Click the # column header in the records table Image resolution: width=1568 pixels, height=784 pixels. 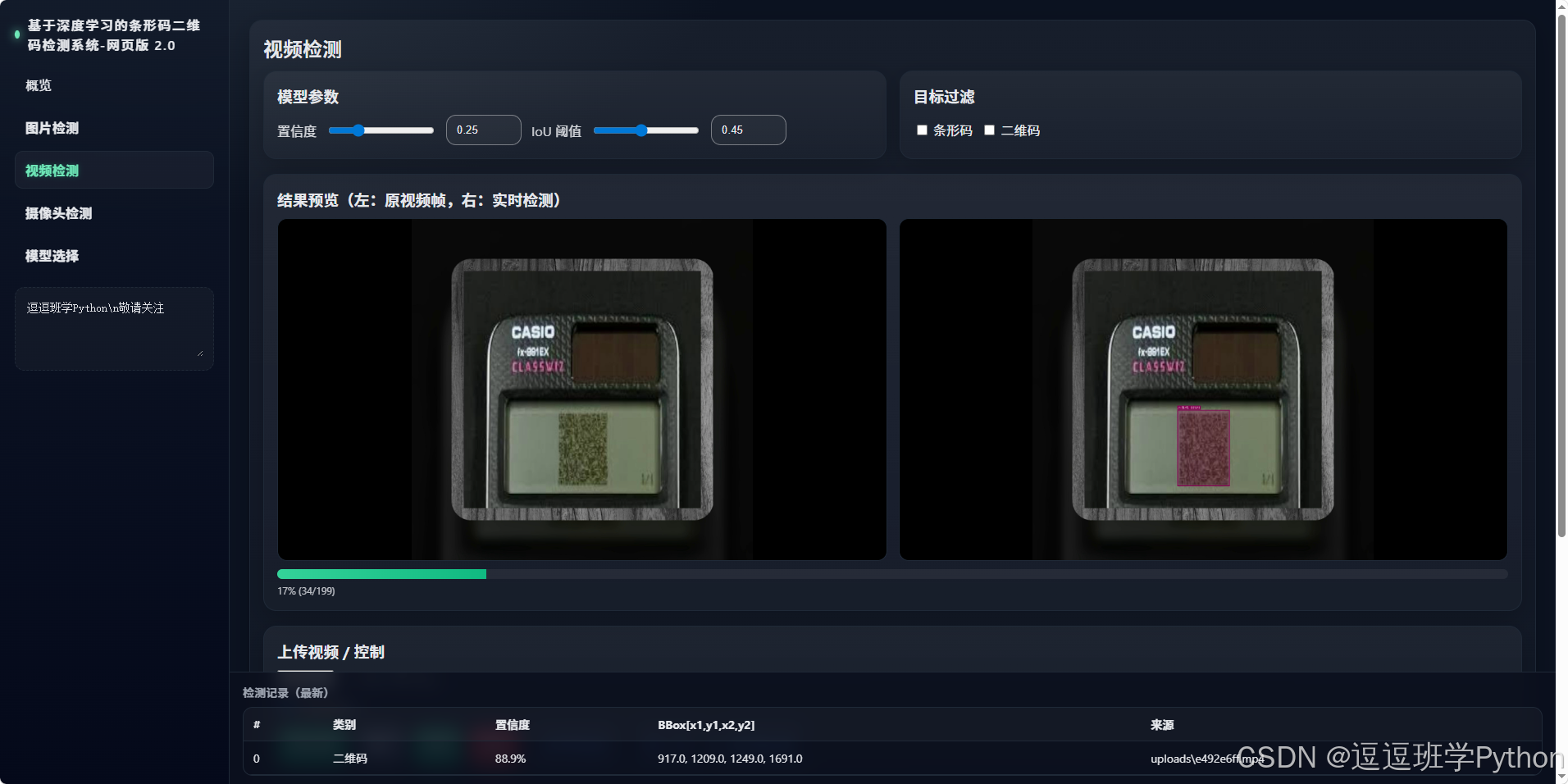point(257,725)
